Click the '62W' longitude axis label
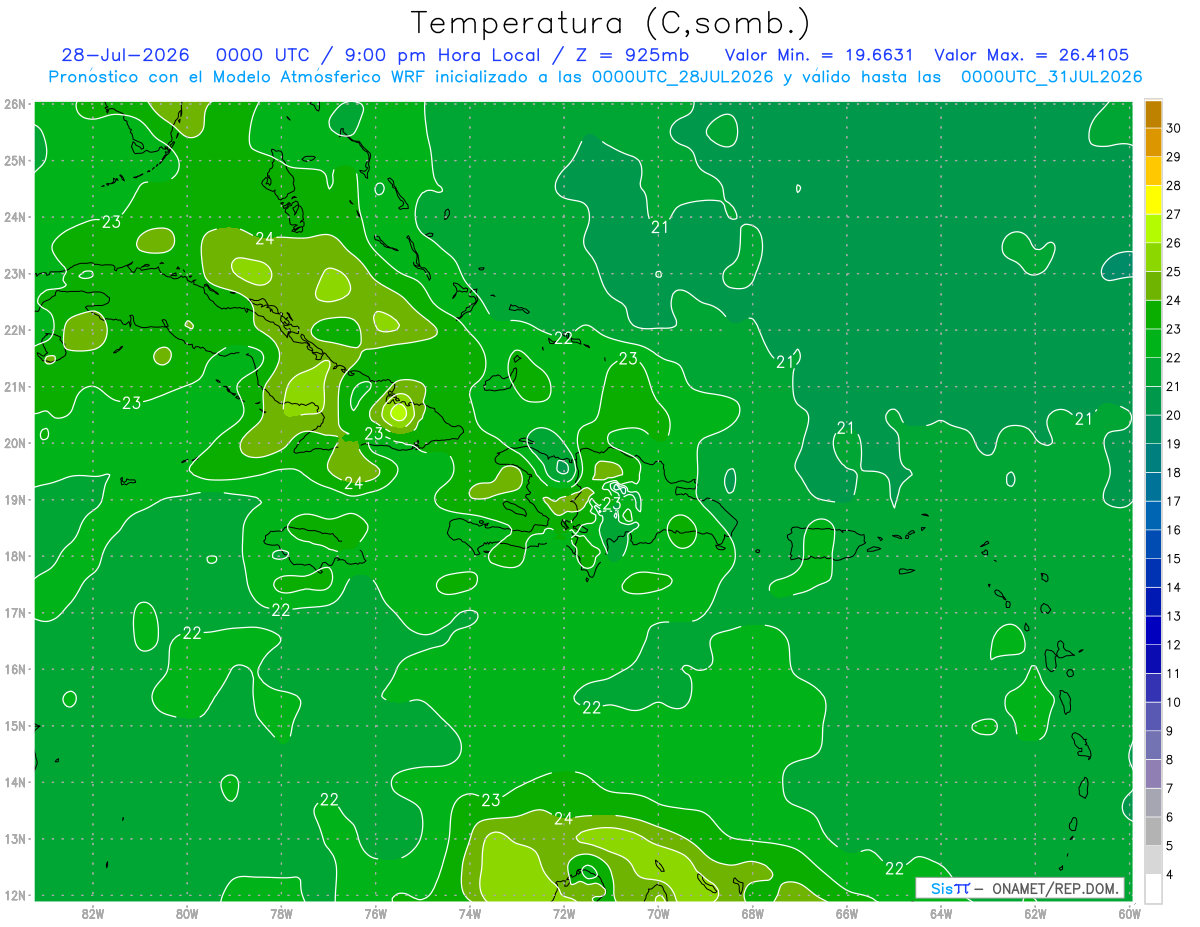Screen dimensions: 1200x927 (1035, 913)
